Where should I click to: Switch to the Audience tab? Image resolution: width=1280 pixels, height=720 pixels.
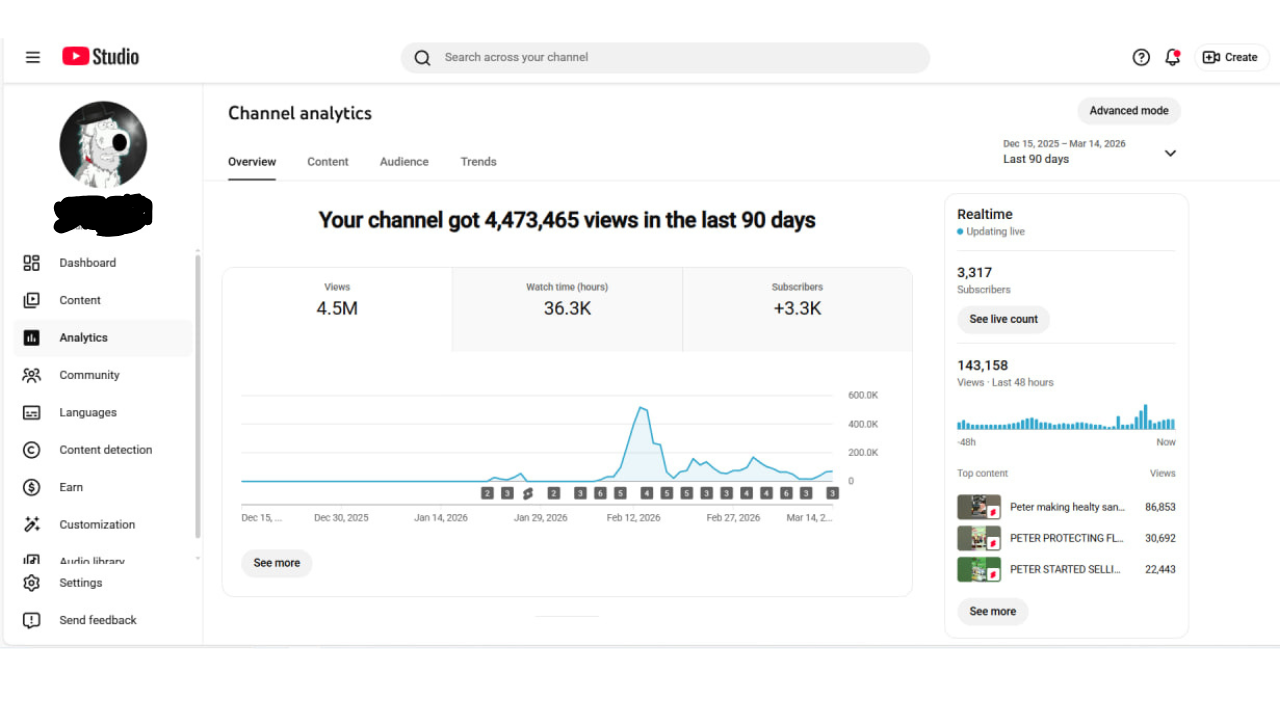404,162
